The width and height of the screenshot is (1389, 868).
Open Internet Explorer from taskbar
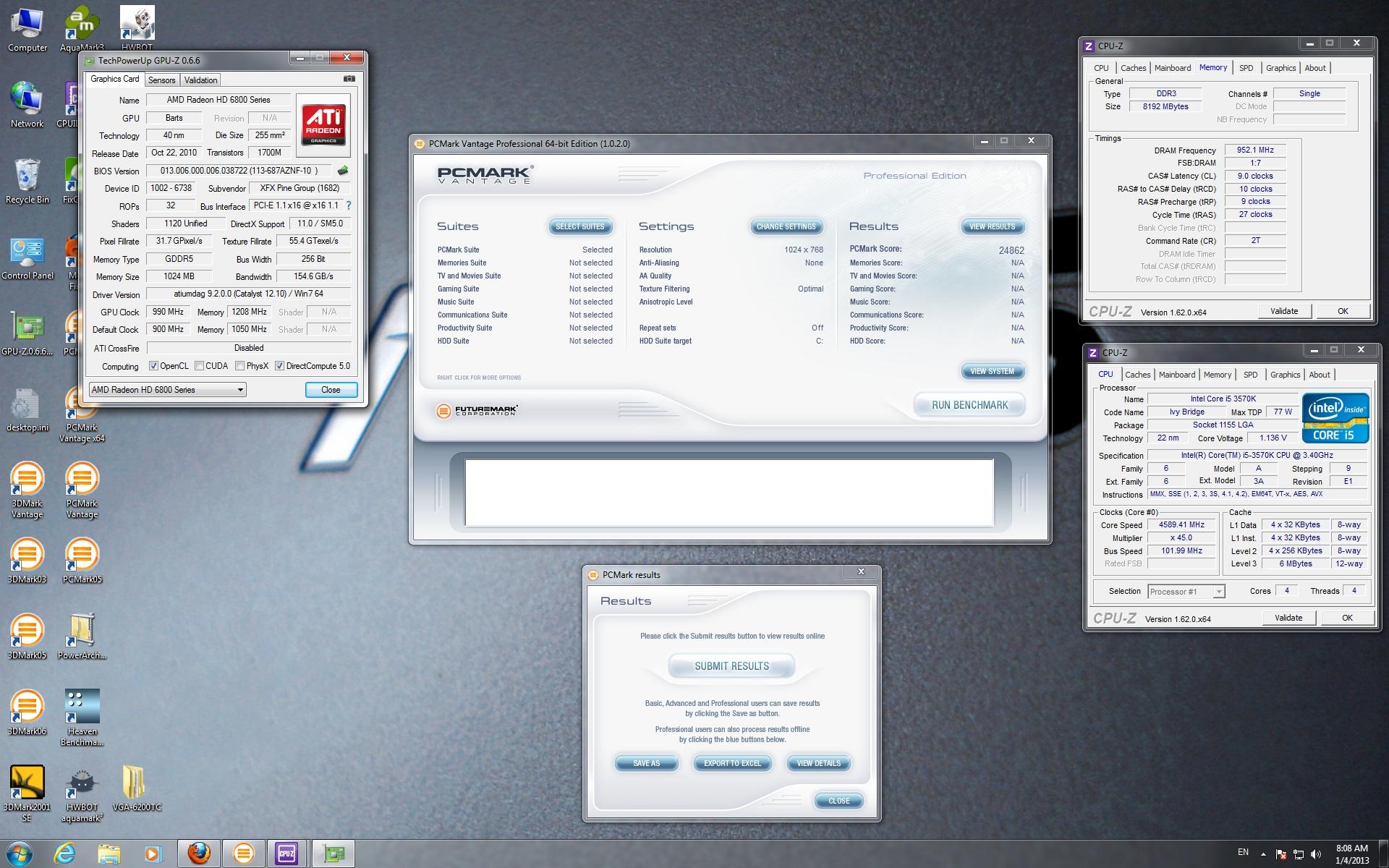click(65, 854)
